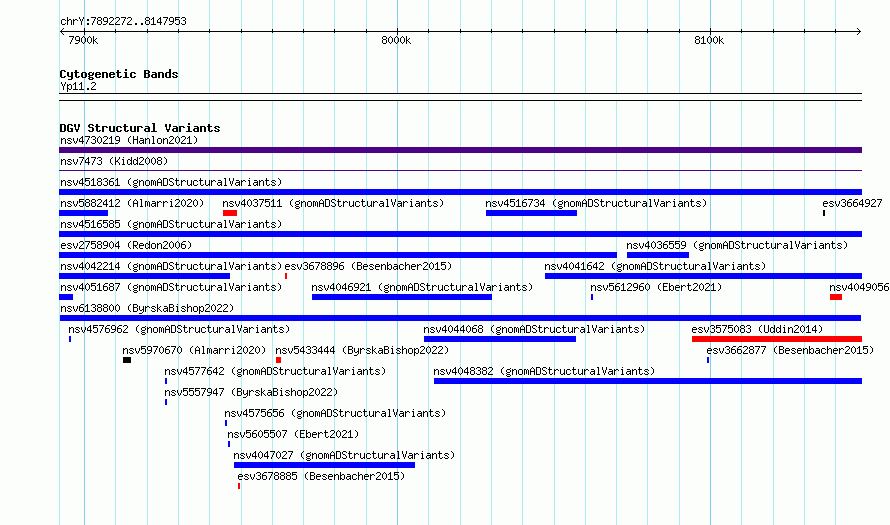Select the nsv5882412 (Almarri2020) label

(132, 203)
